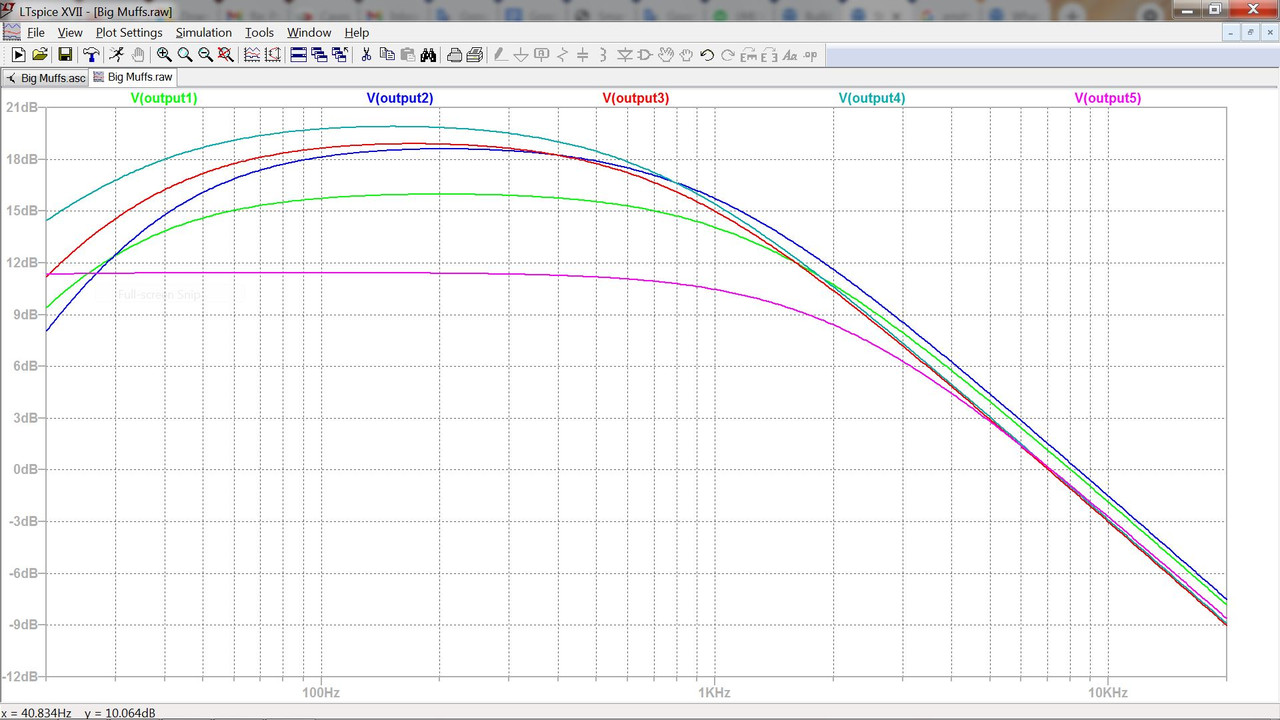Select the Capacitor placement tool

pos(581,55)
